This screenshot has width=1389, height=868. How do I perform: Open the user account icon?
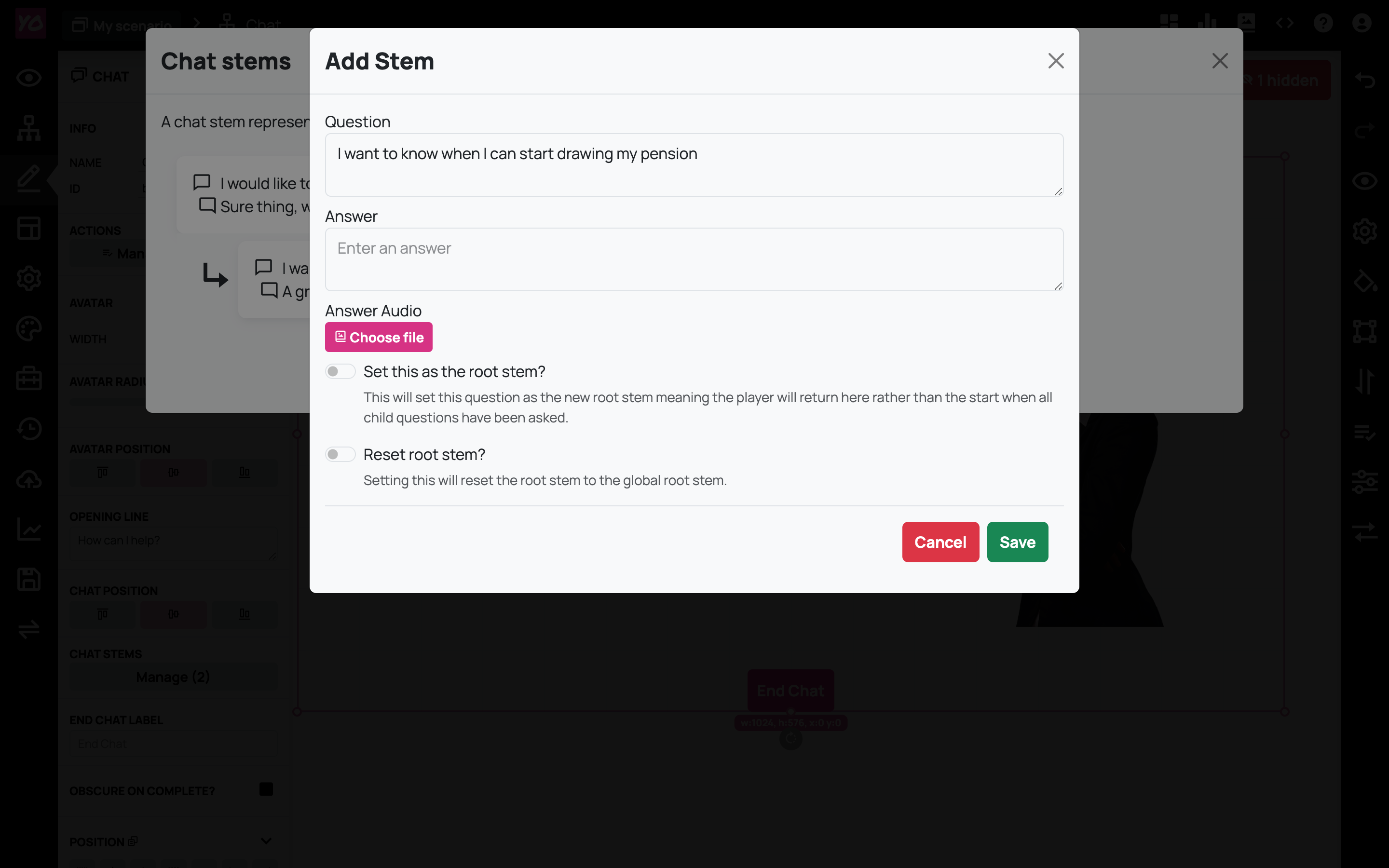(1362, 23)
